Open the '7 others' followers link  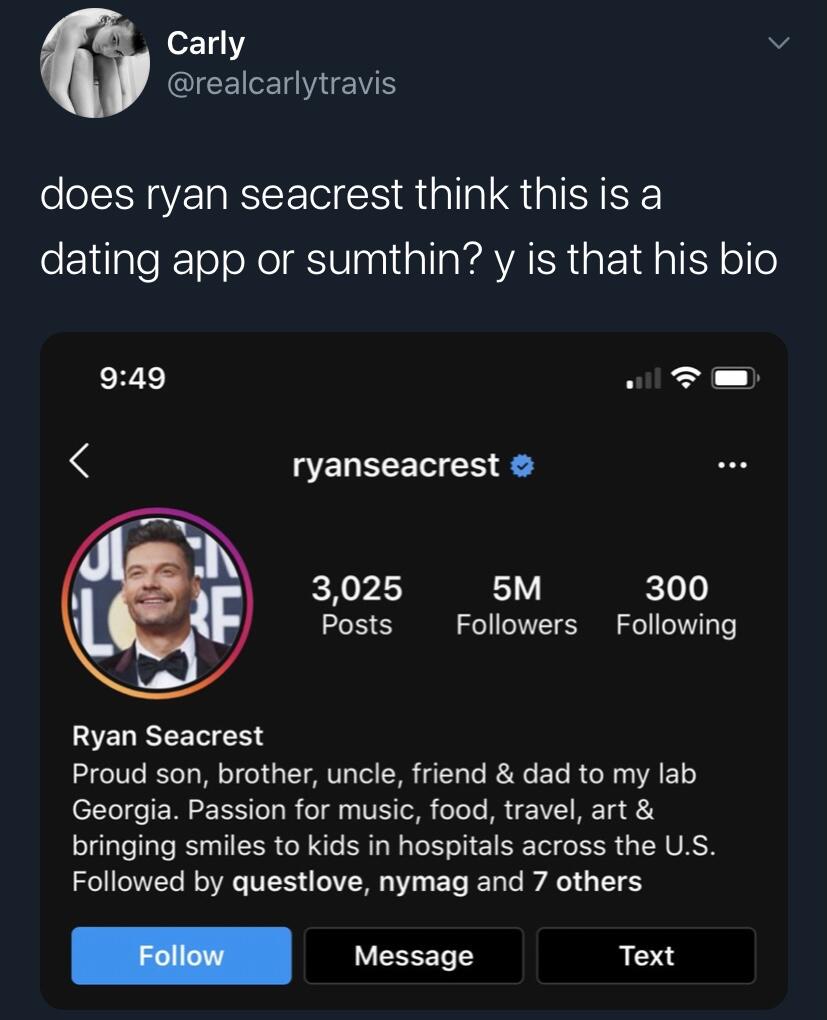point(586,881)
